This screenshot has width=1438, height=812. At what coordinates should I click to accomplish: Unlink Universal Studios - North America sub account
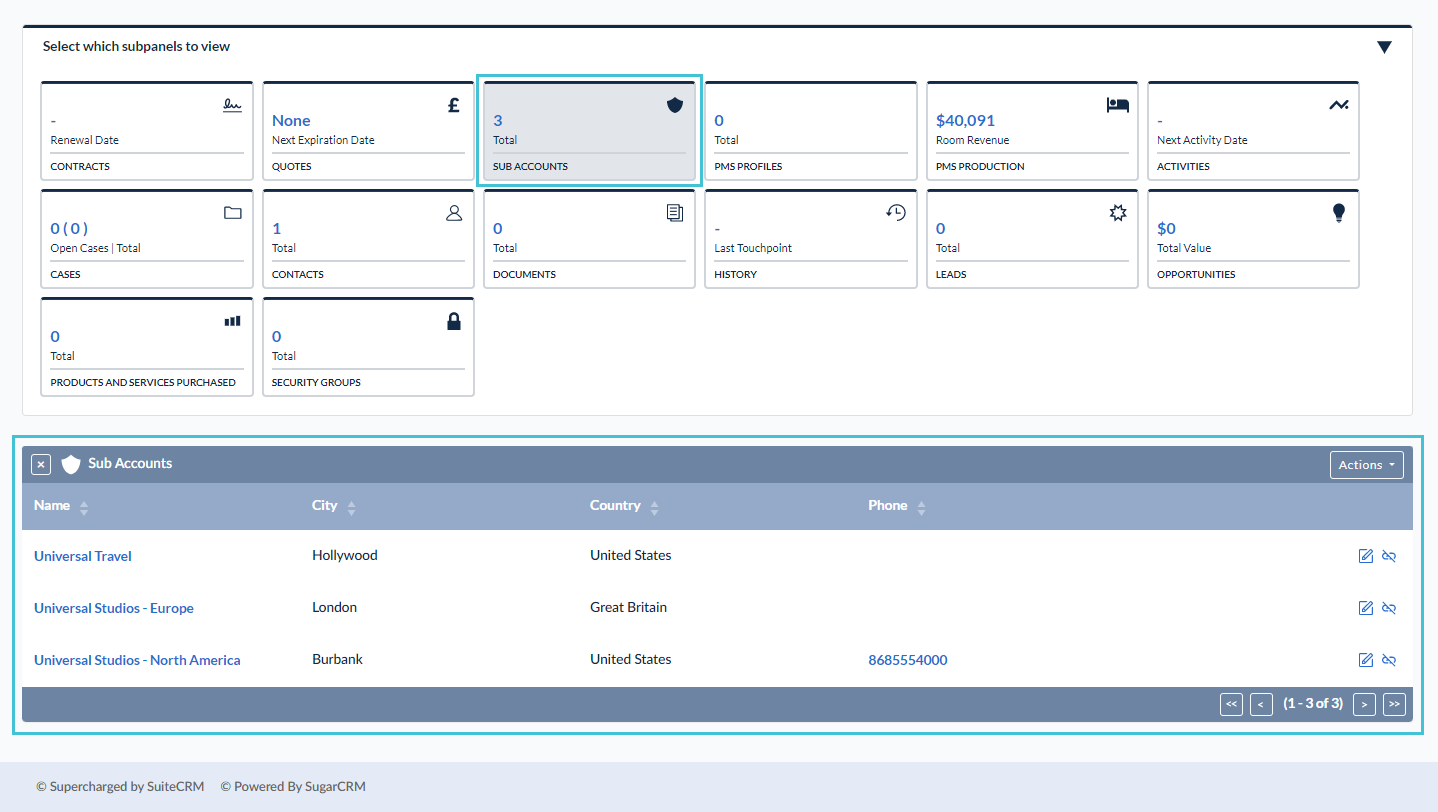pos(1388,660)
